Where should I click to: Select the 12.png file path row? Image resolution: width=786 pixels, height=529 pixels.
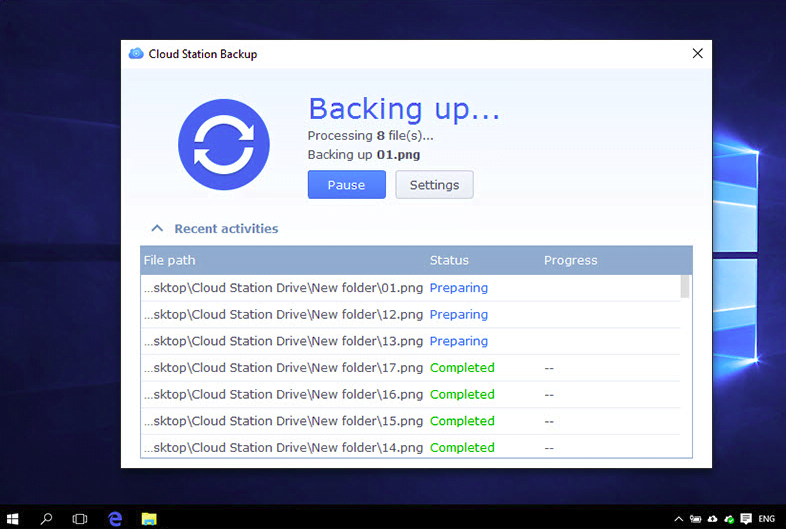[x=410, y=314]
